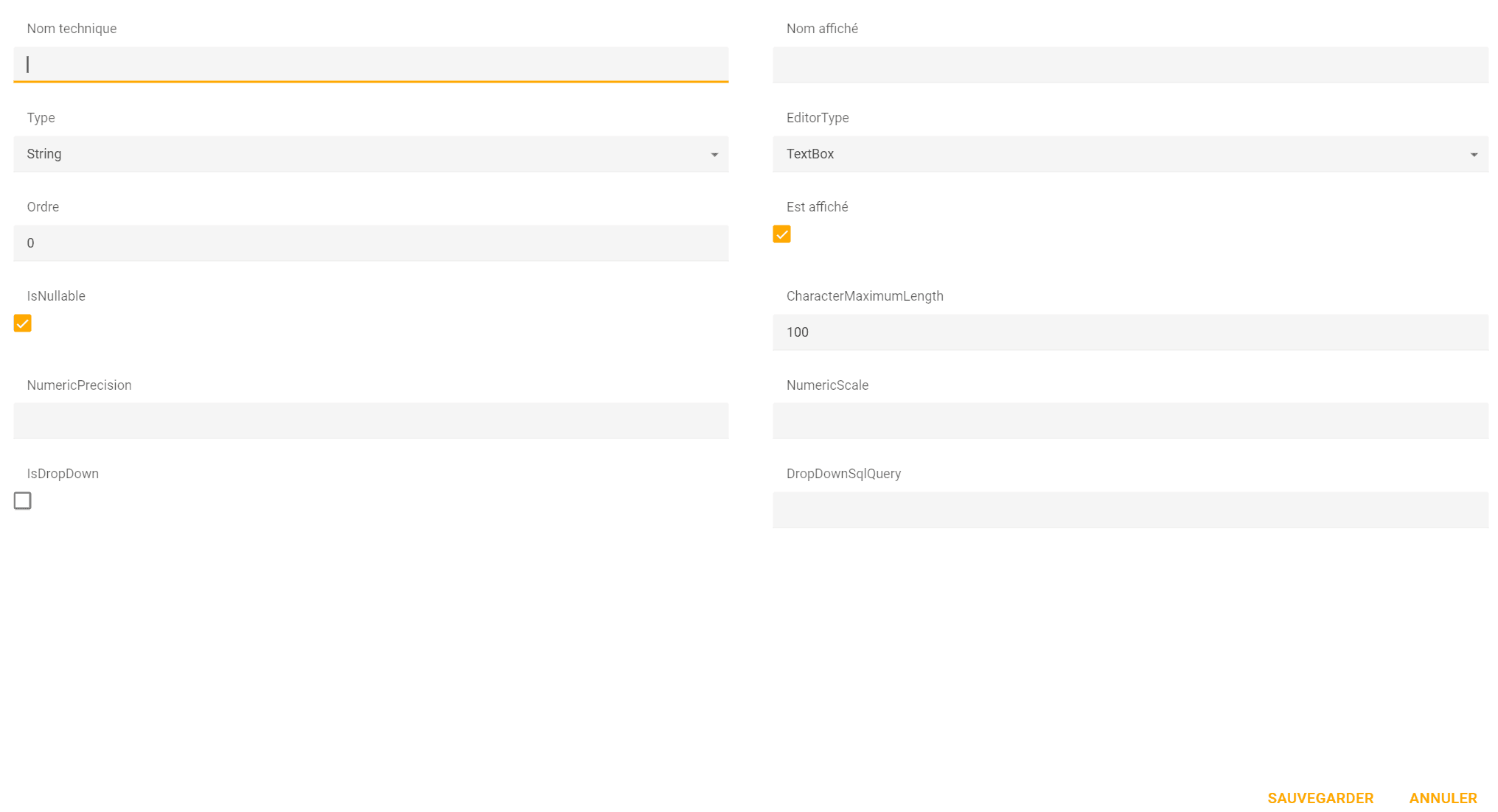Click the SAUVEGARDER button
The height and width of the screenshot is (812, 1498).
tap(1320, 798)
